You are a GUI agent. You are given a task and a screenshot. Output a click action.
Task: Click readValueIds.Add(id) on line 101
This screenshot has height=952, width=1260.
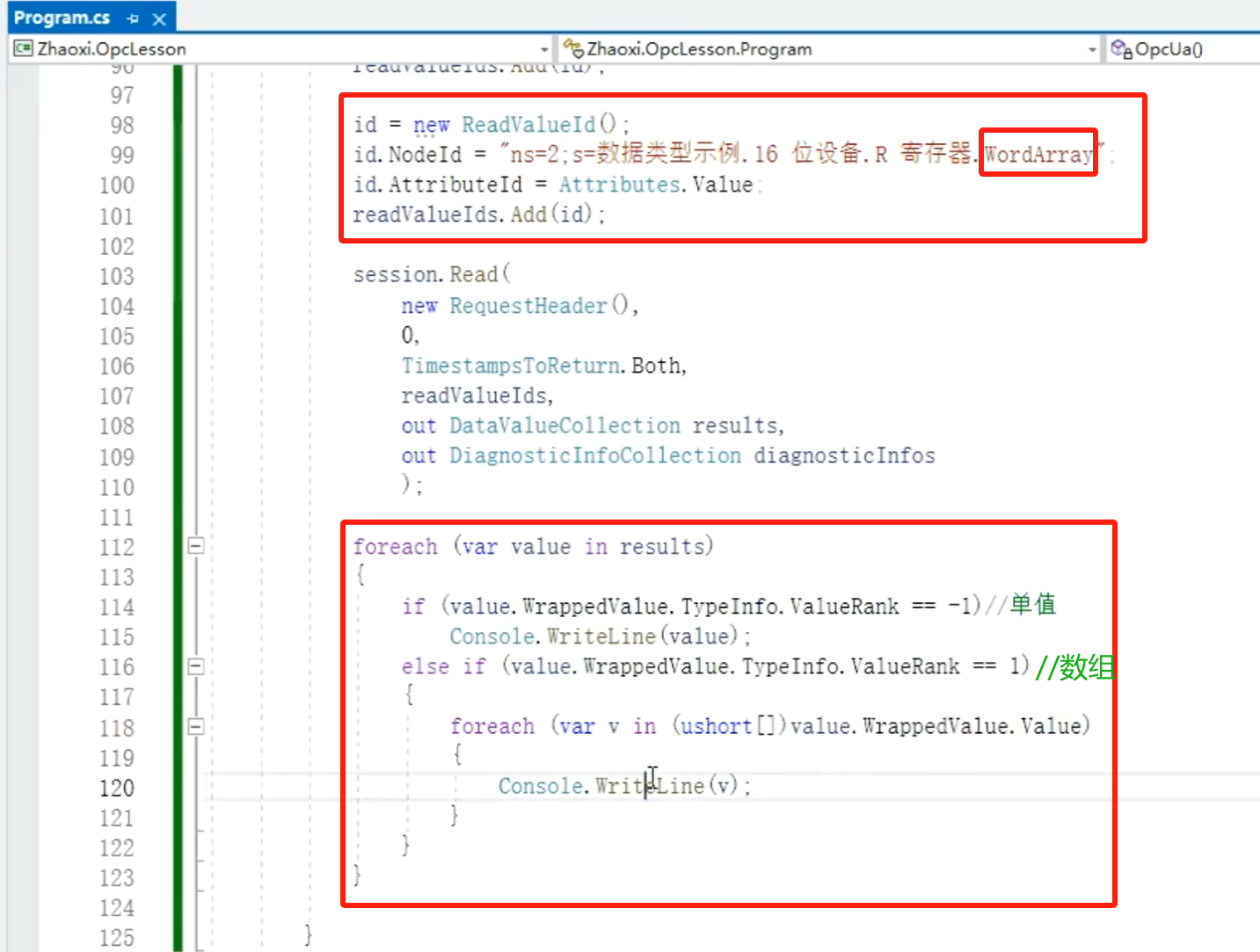pyautogui.click(x=479, y=214)
